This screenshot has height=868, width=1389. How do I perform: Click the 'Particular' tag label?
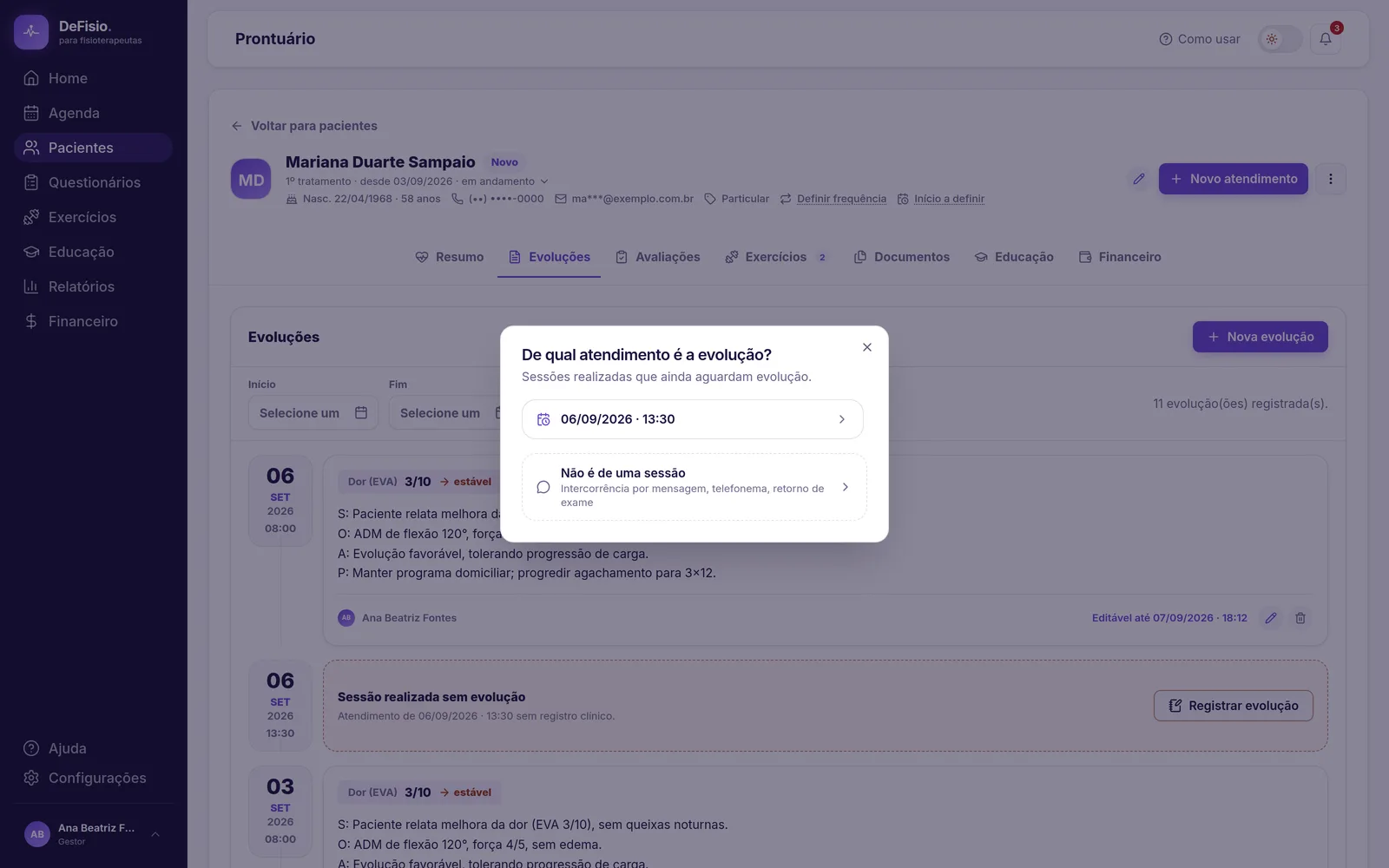pos(745,199)
